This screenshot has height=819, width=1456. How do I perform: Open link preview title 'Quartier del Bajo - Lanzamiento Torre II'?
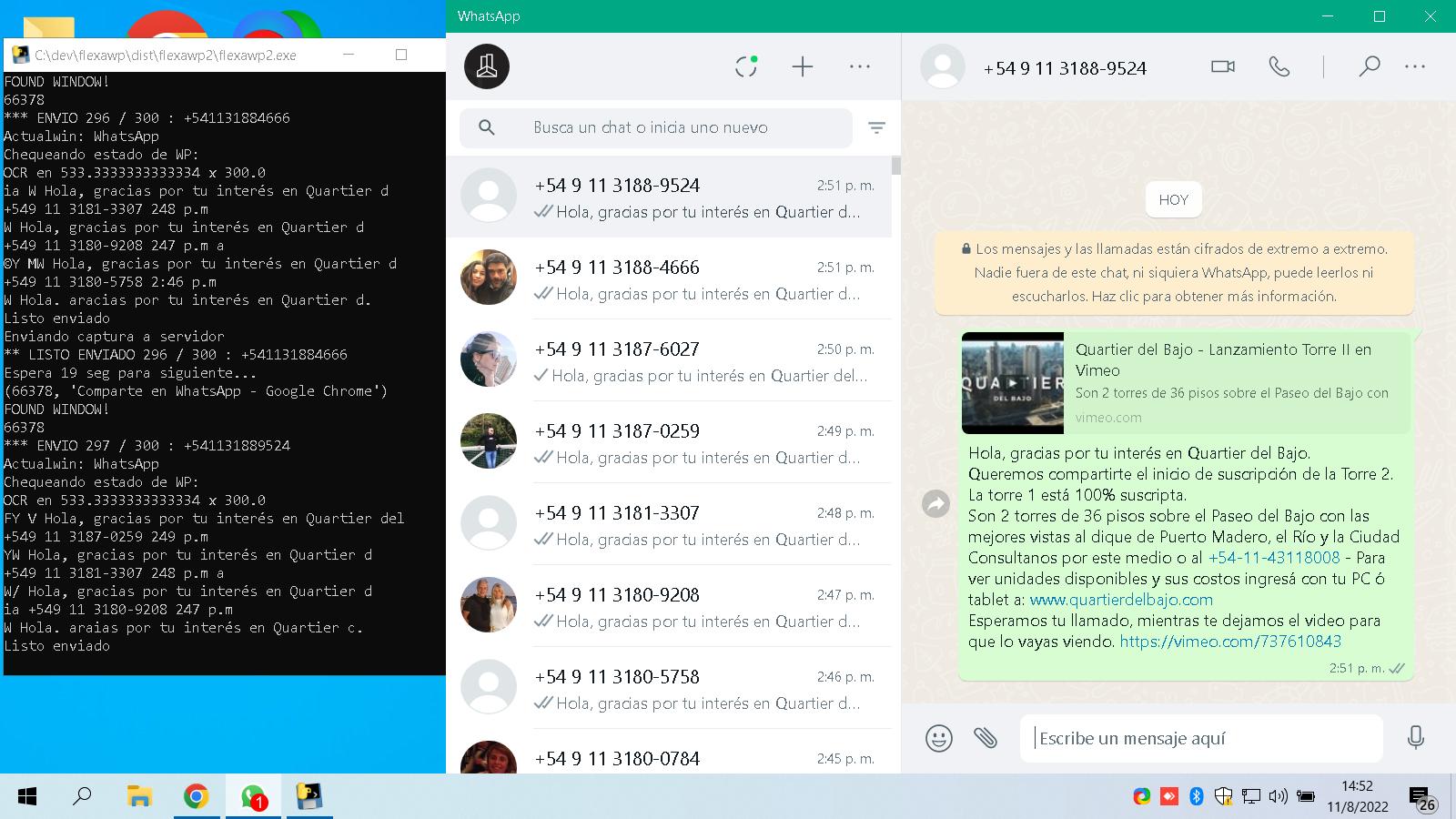[1223, 359]
